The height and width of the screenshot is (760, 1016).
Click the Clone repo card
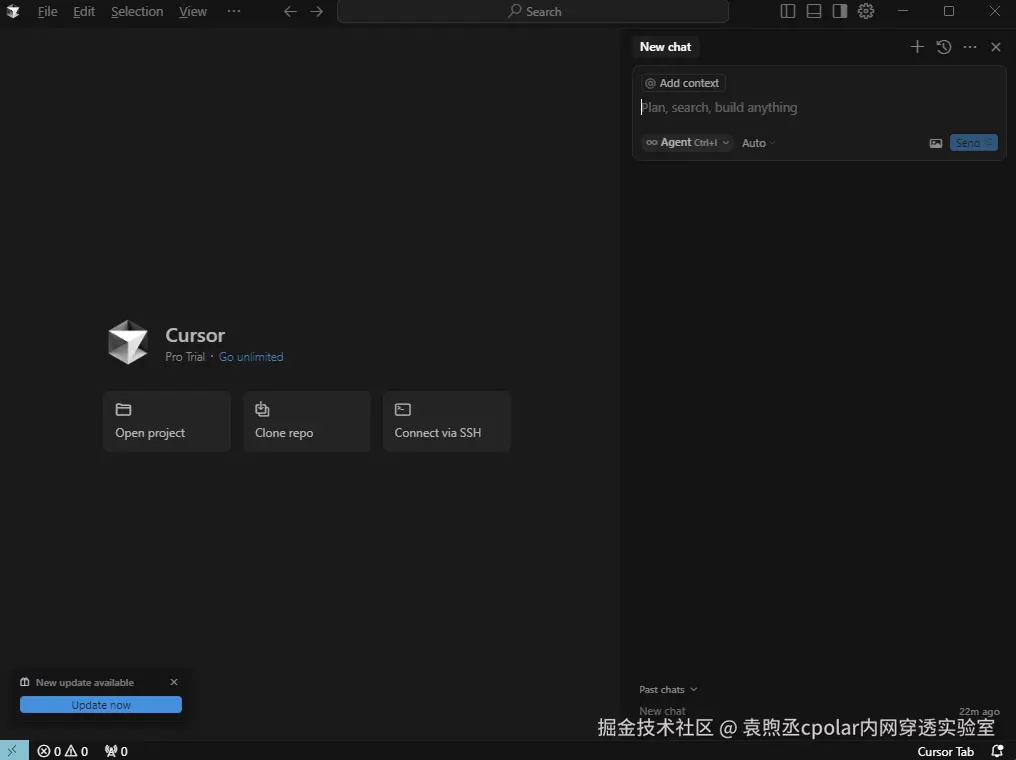306,421
